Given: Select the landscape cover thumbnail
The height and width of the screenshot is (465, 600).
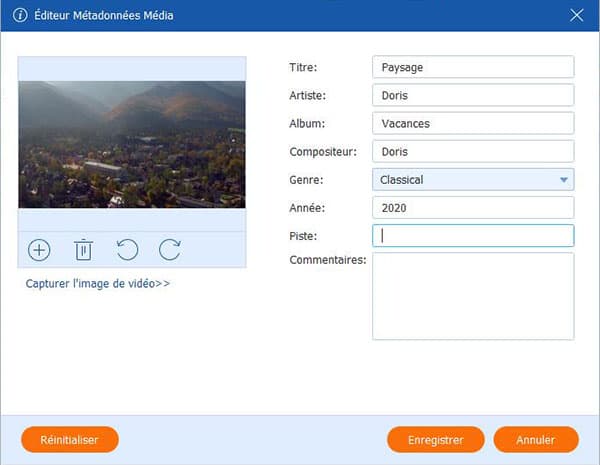Looking at the screenshot, I should coord(132,144).
